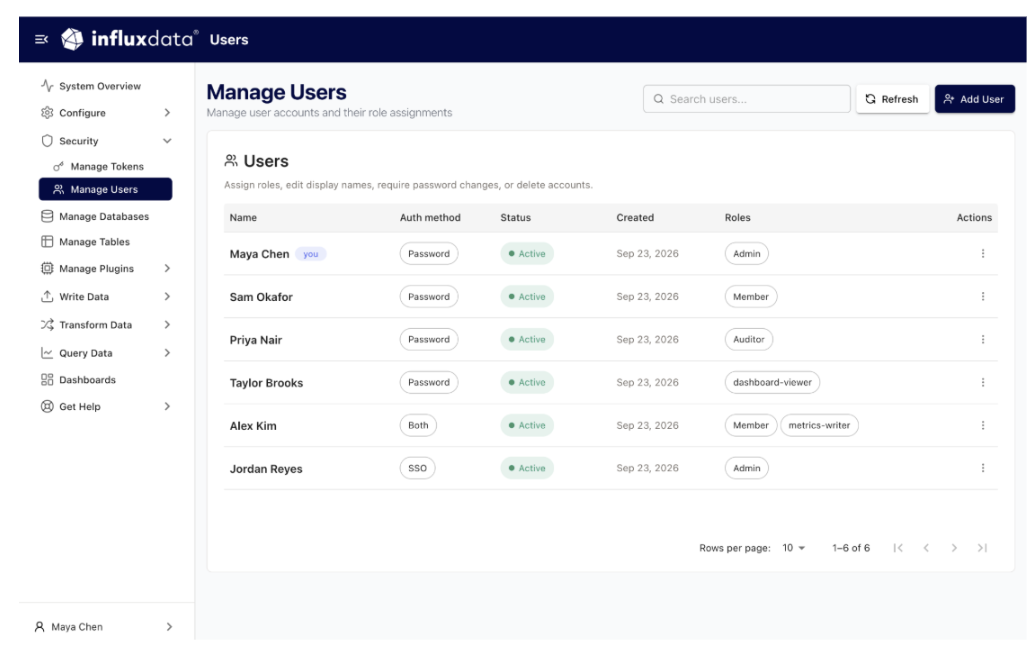Viewport: 1032px width, 650px height.
Task: Click the Get Help lifebuoy icon
Action: point(47,407)
